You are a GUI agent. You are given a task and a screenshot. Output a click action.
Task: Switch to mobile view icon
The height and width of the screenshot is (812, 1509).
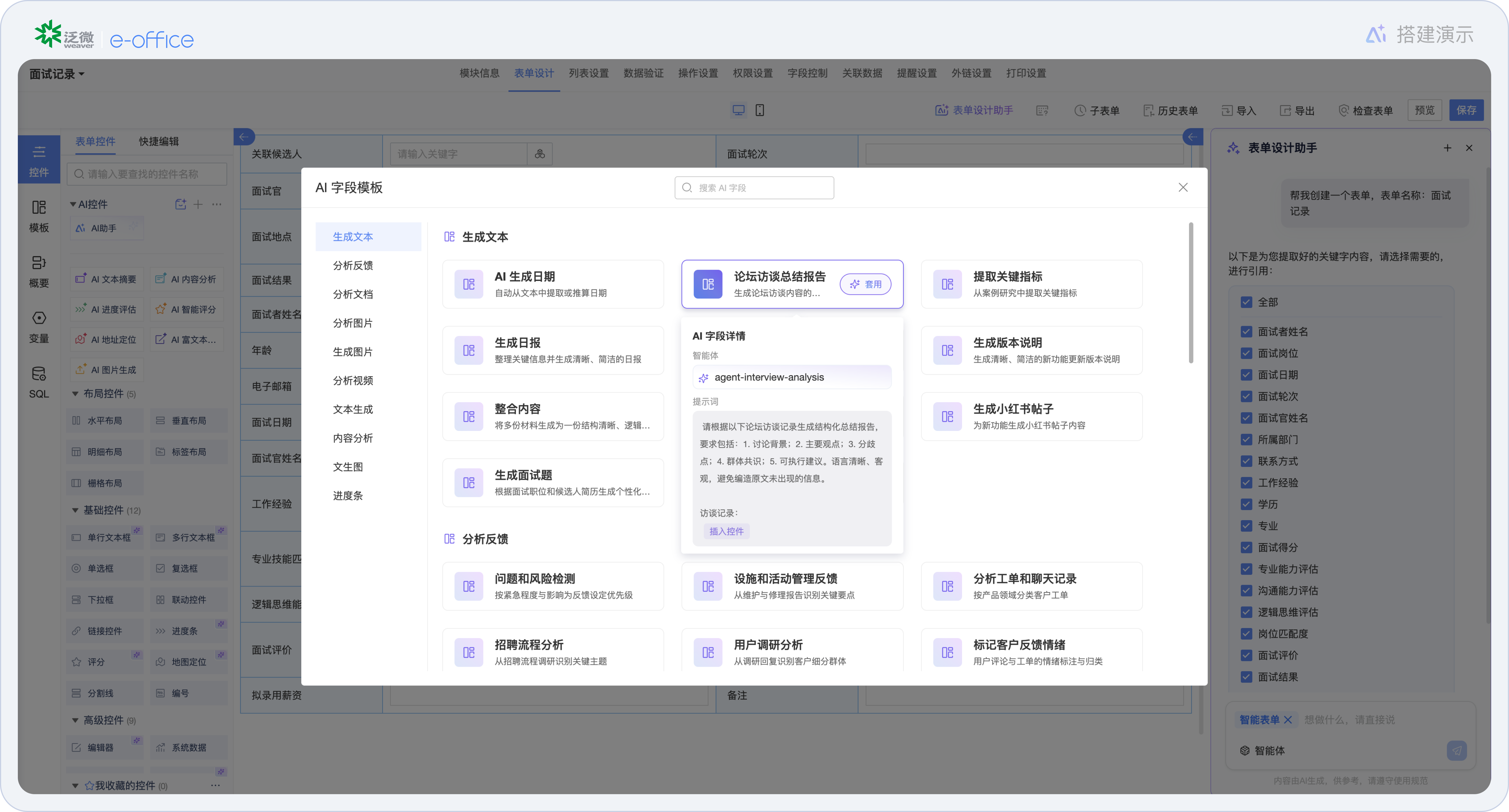point(760,110)
